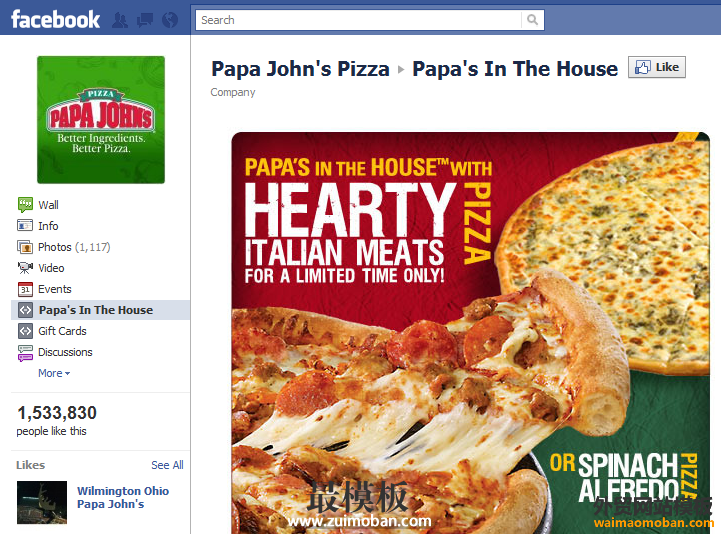
Task: Click the search magnifier icon
Action: click(x=532, y=20)
